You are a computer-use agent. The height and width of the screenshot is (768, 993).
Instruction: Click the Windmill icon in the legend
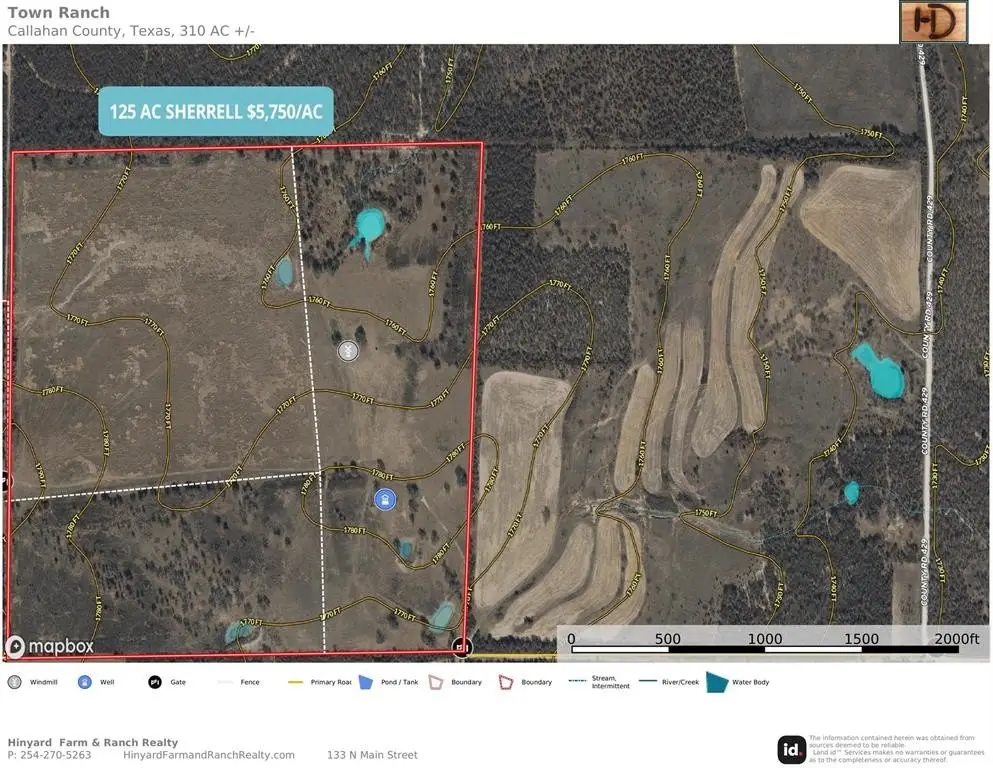pos(14,682)
